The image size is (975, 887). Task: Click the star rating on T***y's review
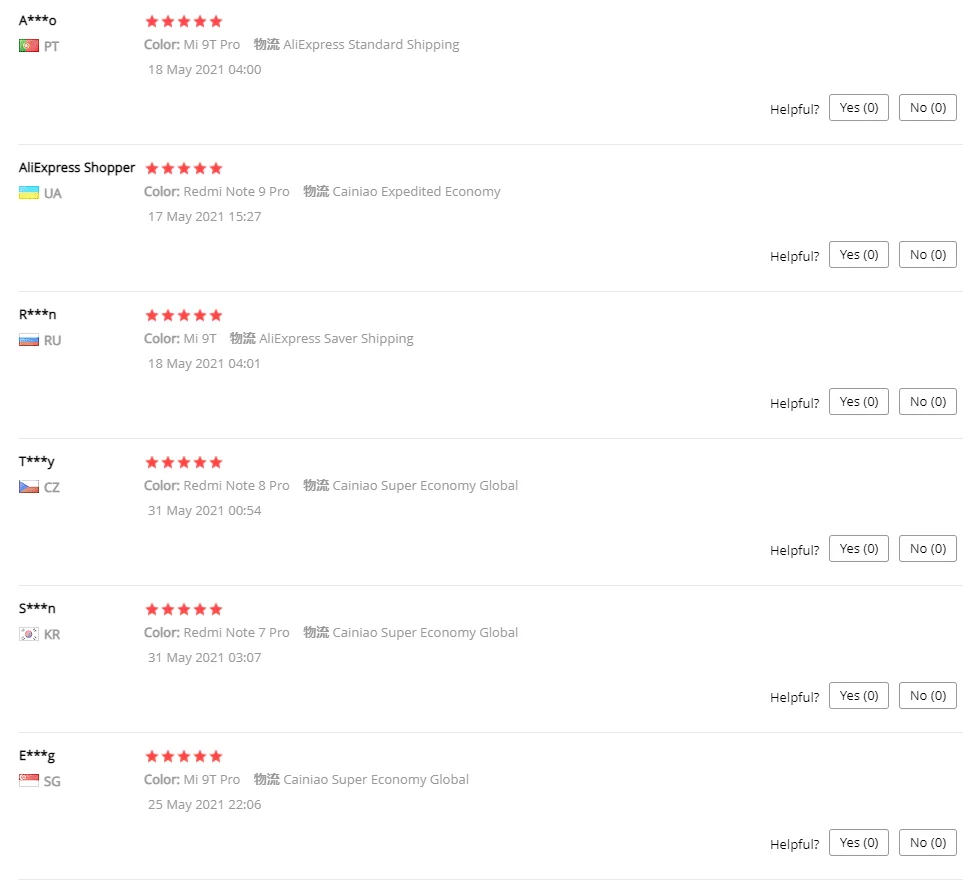click(x=184, y=462)
